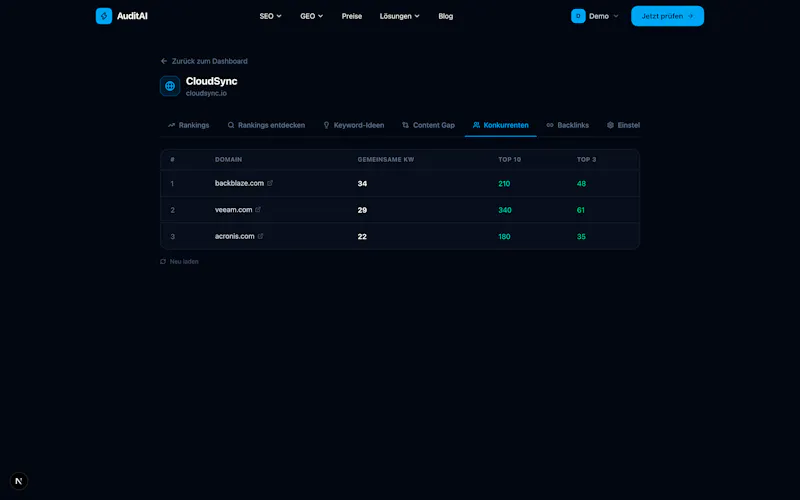Switch to the Rankings tab
This screenshot has height=500, width=800.
click(x=188, y=125)
